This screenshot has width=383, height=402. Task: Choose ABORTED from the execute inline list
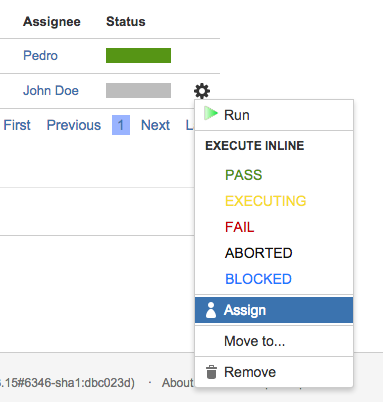click(259, 253)
